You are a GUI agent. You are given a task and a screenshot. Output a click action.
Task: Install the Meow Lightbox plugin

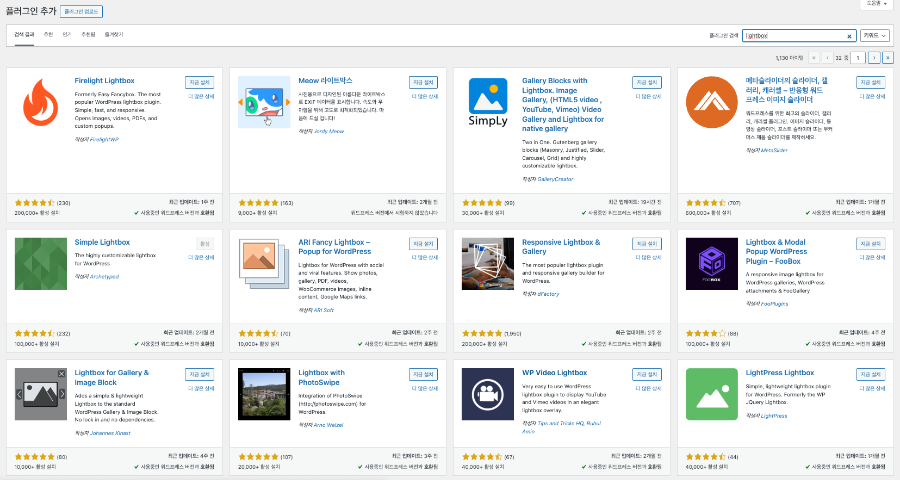coord(424,83)
